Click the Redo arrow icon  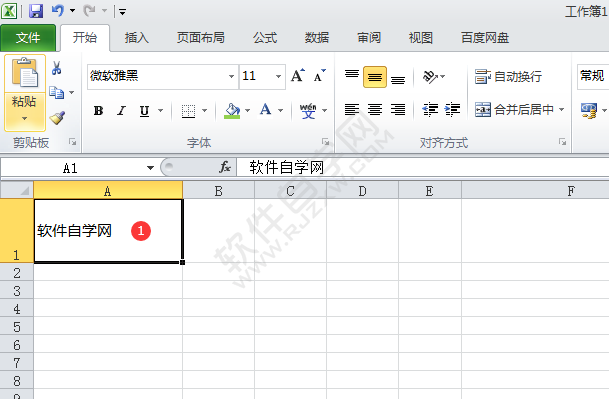pyautogui.click(x=89, y=10)
